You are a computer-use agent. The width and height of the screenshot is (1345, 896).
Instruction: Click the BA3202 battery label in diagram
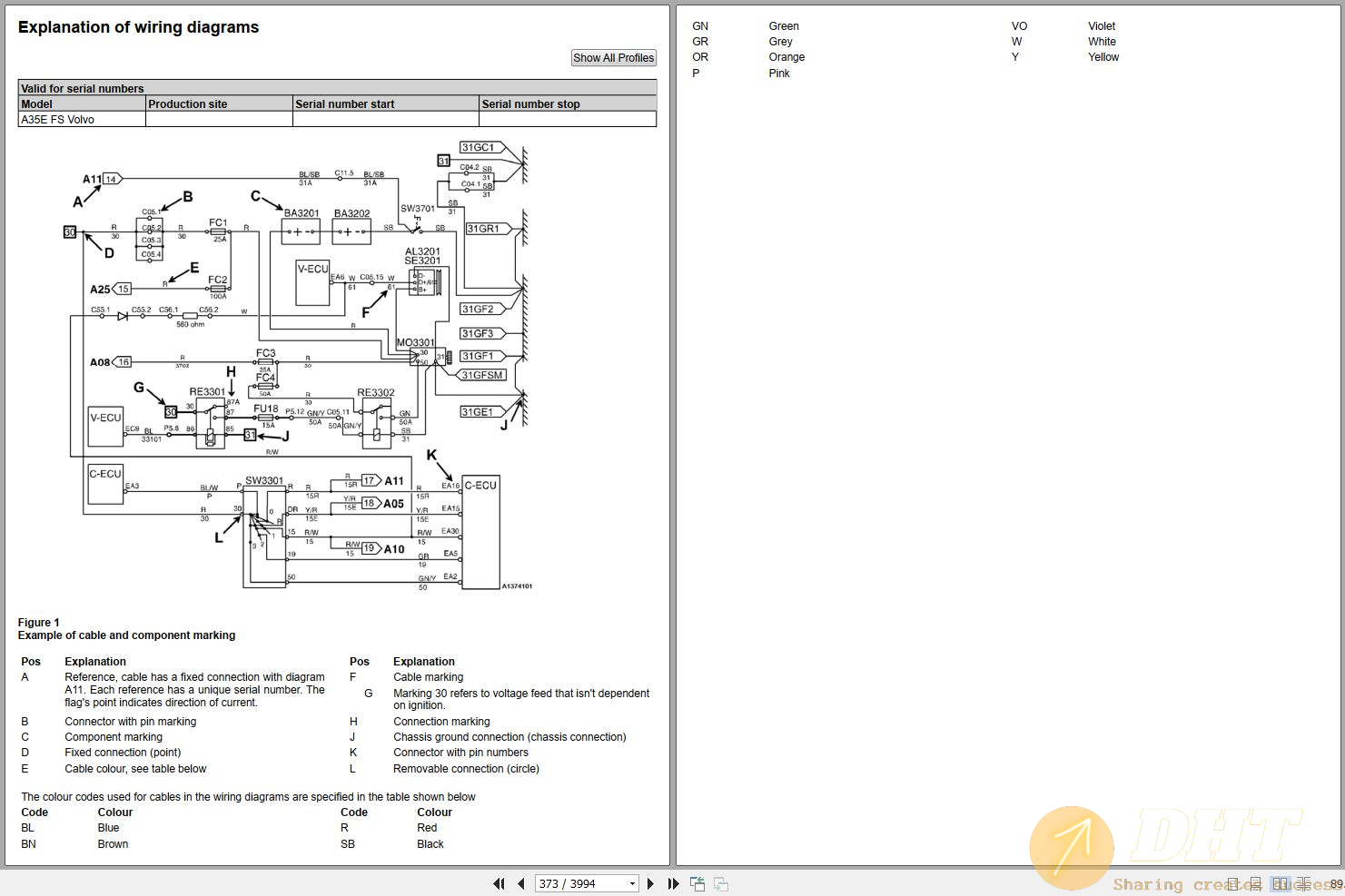pyautogui.click(x=351, y=214)
